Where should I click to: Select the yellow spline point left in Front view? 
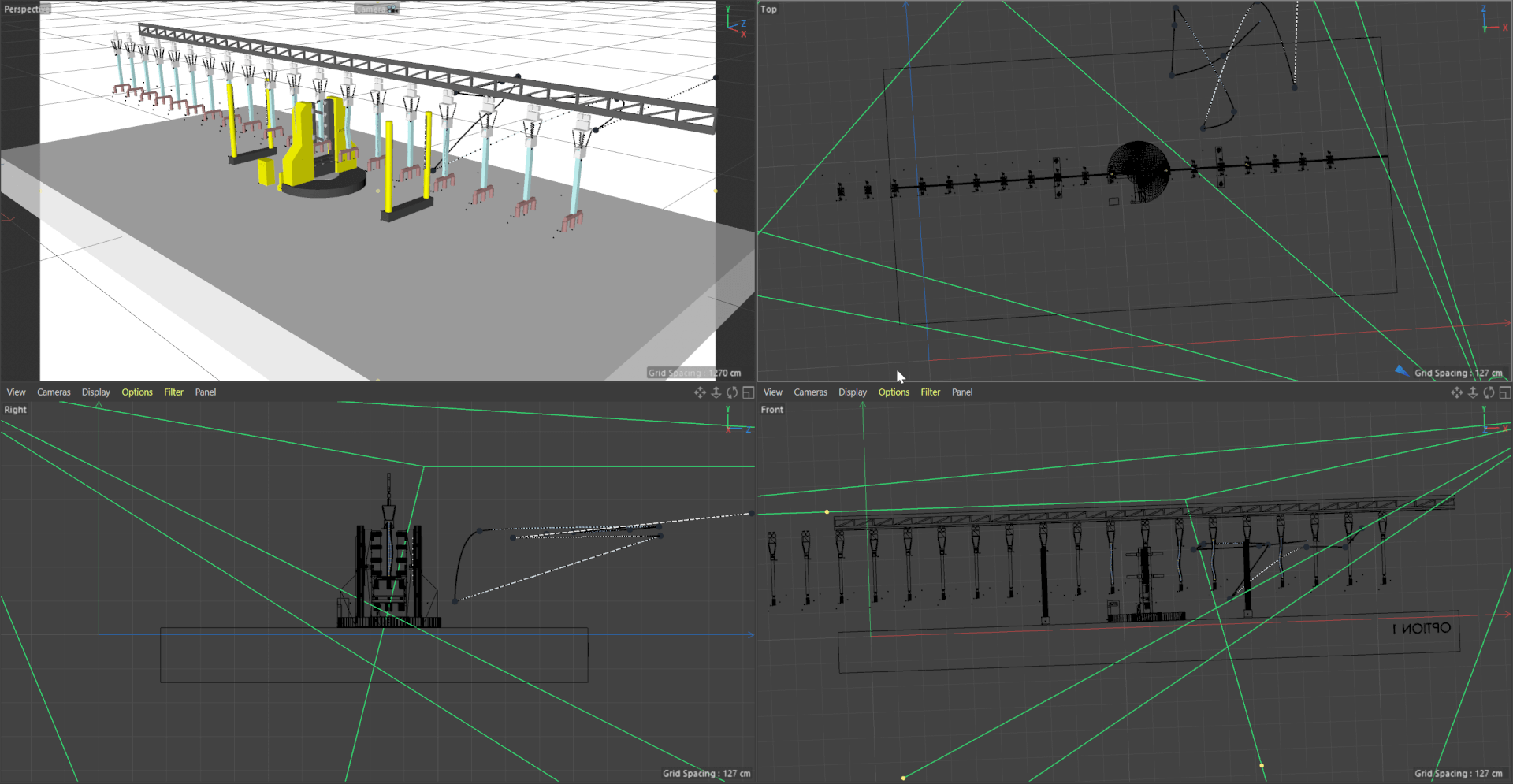(827, 512)
